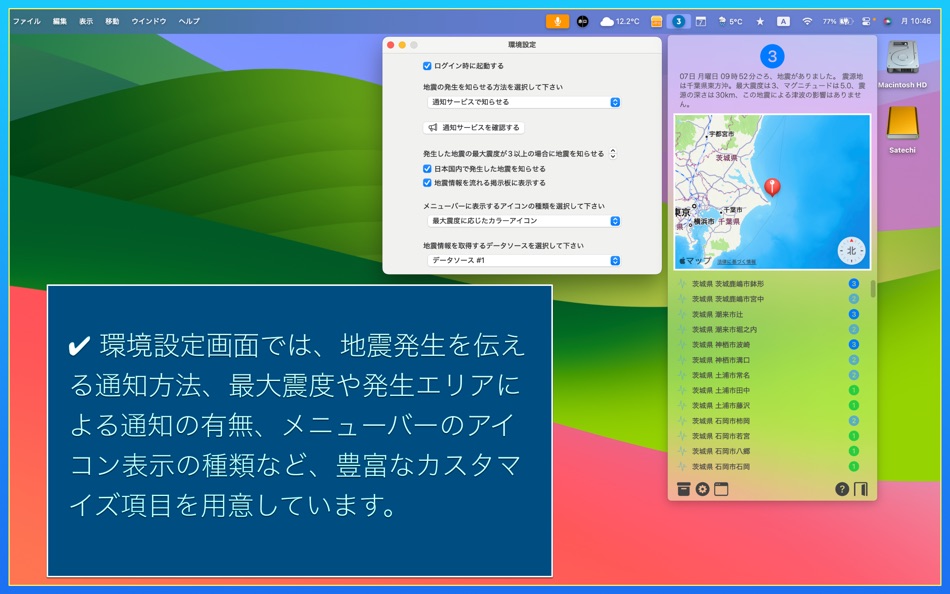
Task: Click the rain cloud 5°C weather item
Action: coord(730,21)
